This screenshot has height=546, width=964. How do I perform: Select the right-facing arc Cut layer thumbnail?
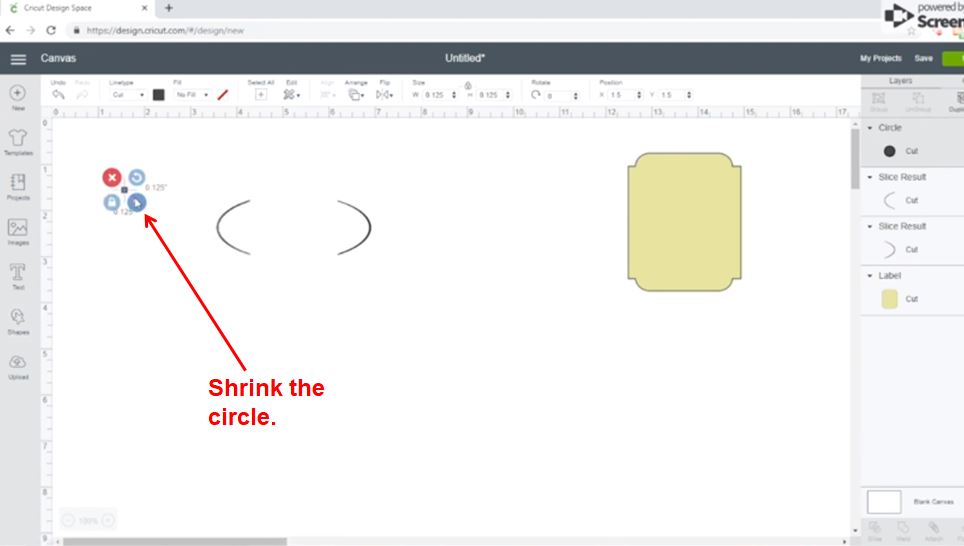click(x=889, y=250)
